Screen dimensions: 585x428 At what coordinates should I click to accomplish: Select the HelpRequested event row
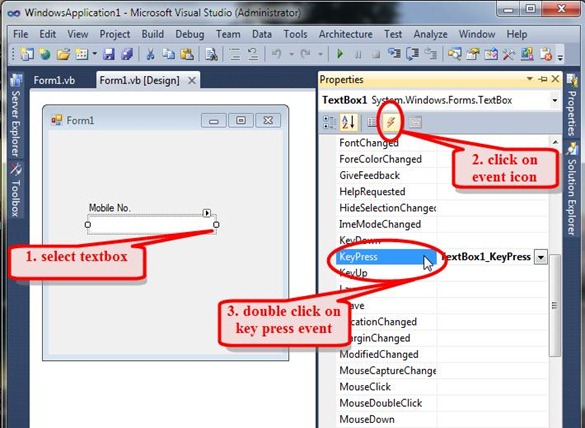pos(442,192)
